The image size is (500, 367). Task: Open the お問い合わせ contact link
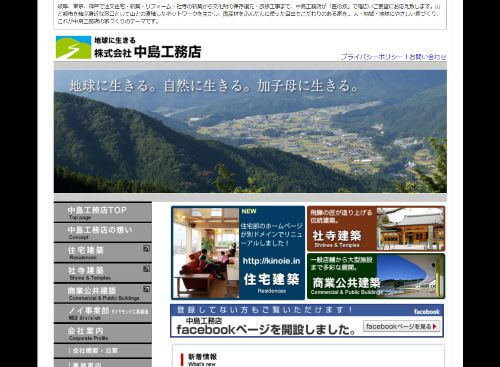pos(428,57)
